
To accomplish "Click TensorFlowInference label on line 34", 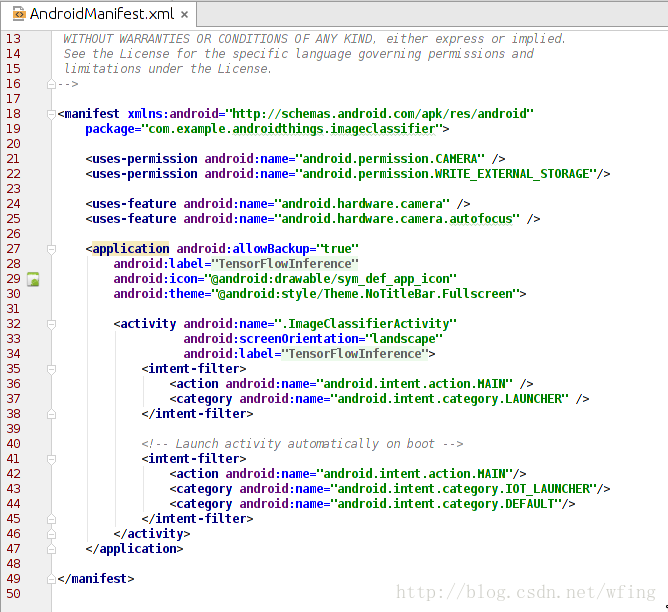I will [355, 354].
